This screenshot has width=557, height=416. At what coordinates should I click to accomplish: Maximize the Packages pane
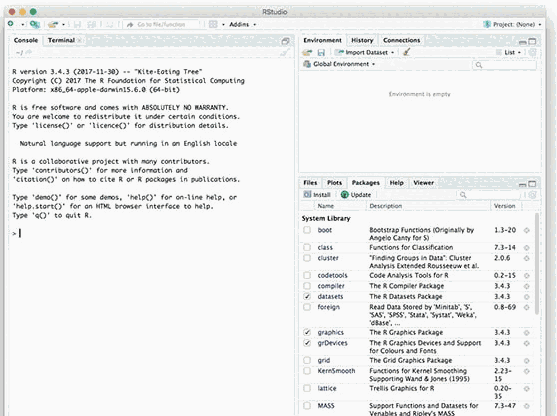[532, 184]
